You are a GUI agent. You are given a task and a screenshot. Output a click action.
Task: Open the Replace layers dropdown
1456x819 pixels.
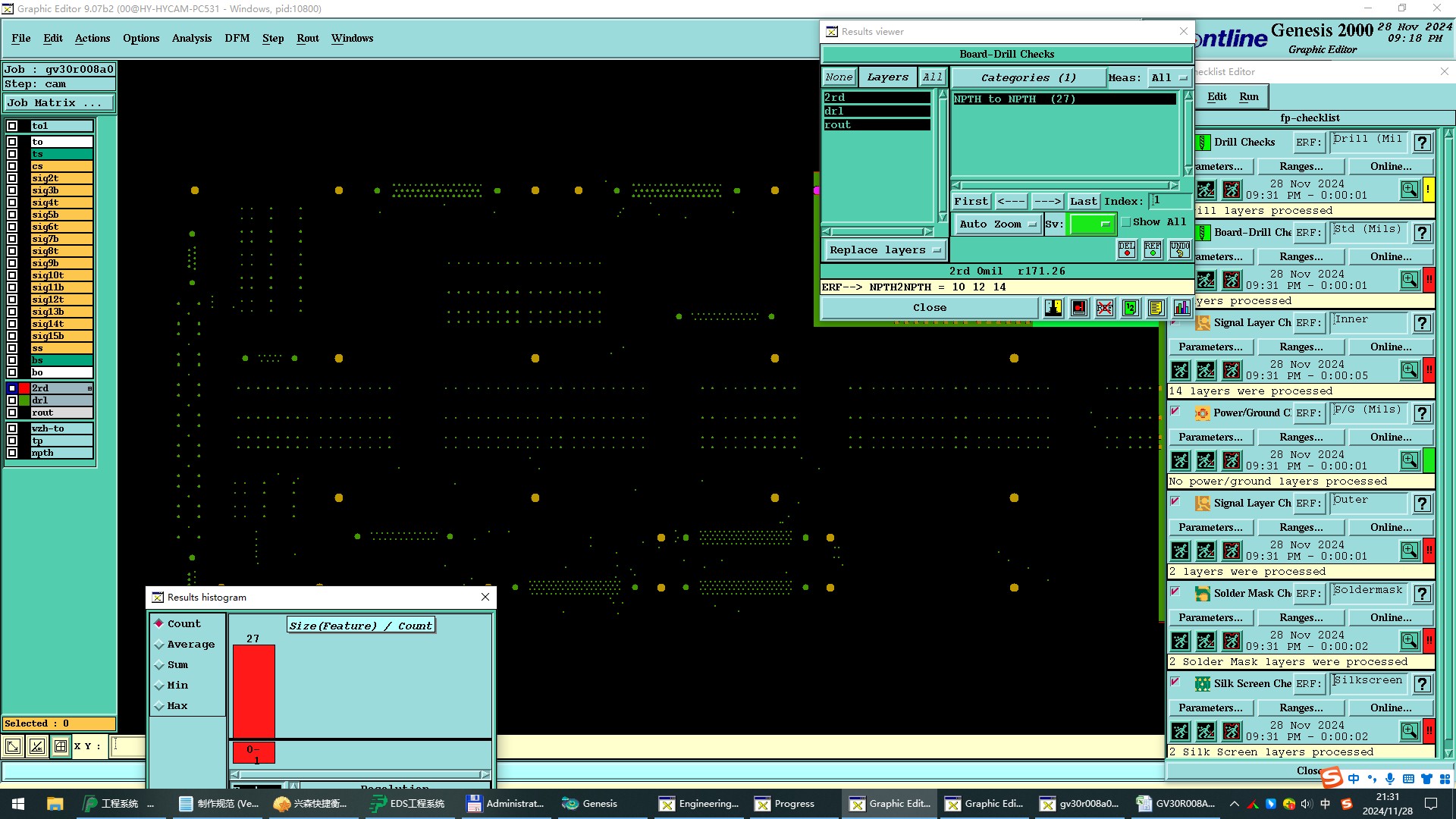[884, 249]
